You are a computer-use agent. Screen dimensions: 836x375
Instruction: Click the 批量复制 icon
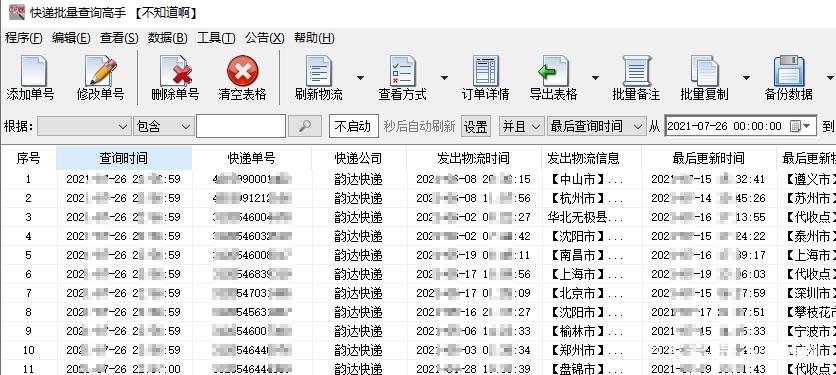pos(704,71)
